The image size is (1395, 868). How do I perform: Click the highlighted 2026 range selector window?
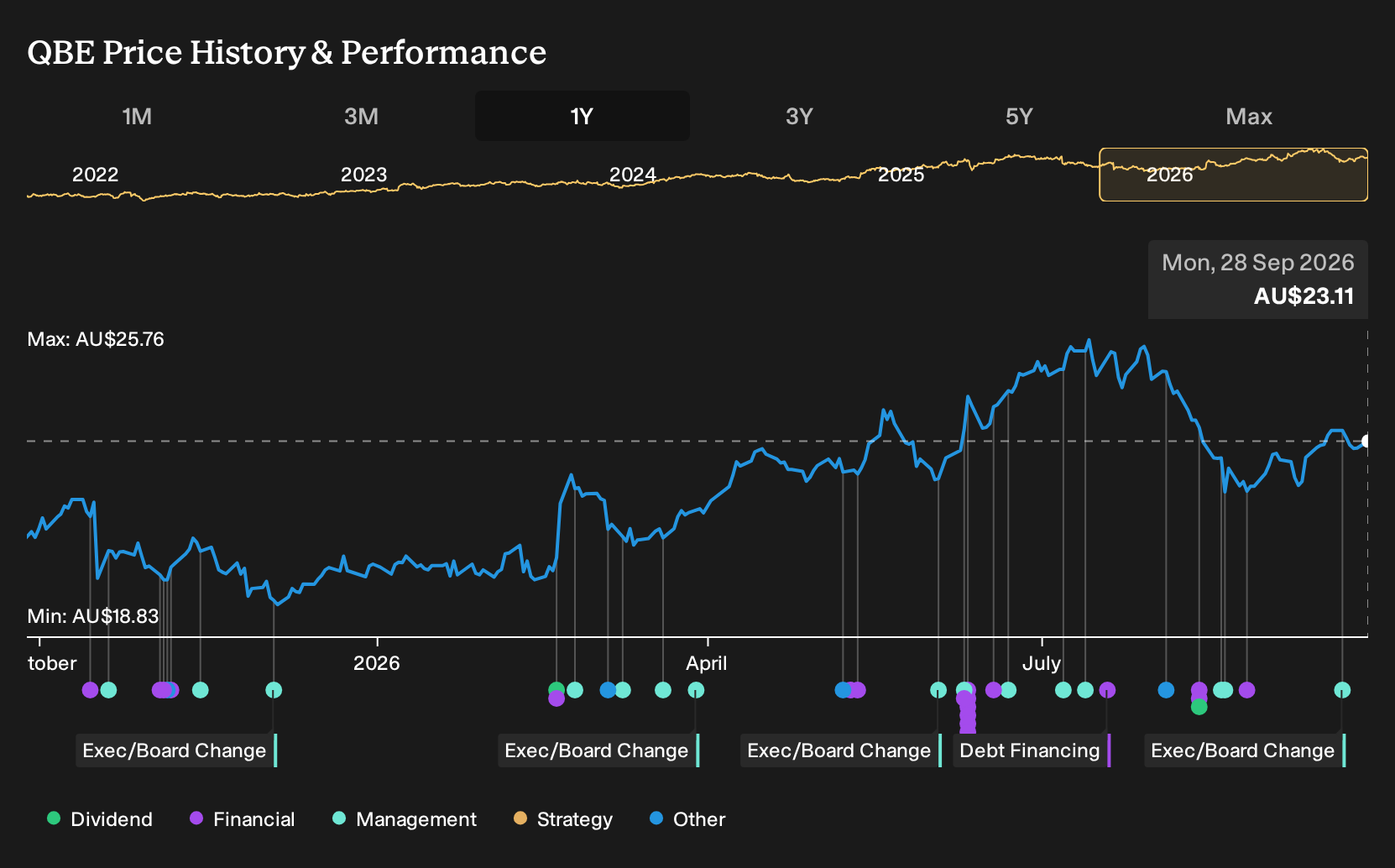point(1233,175)
